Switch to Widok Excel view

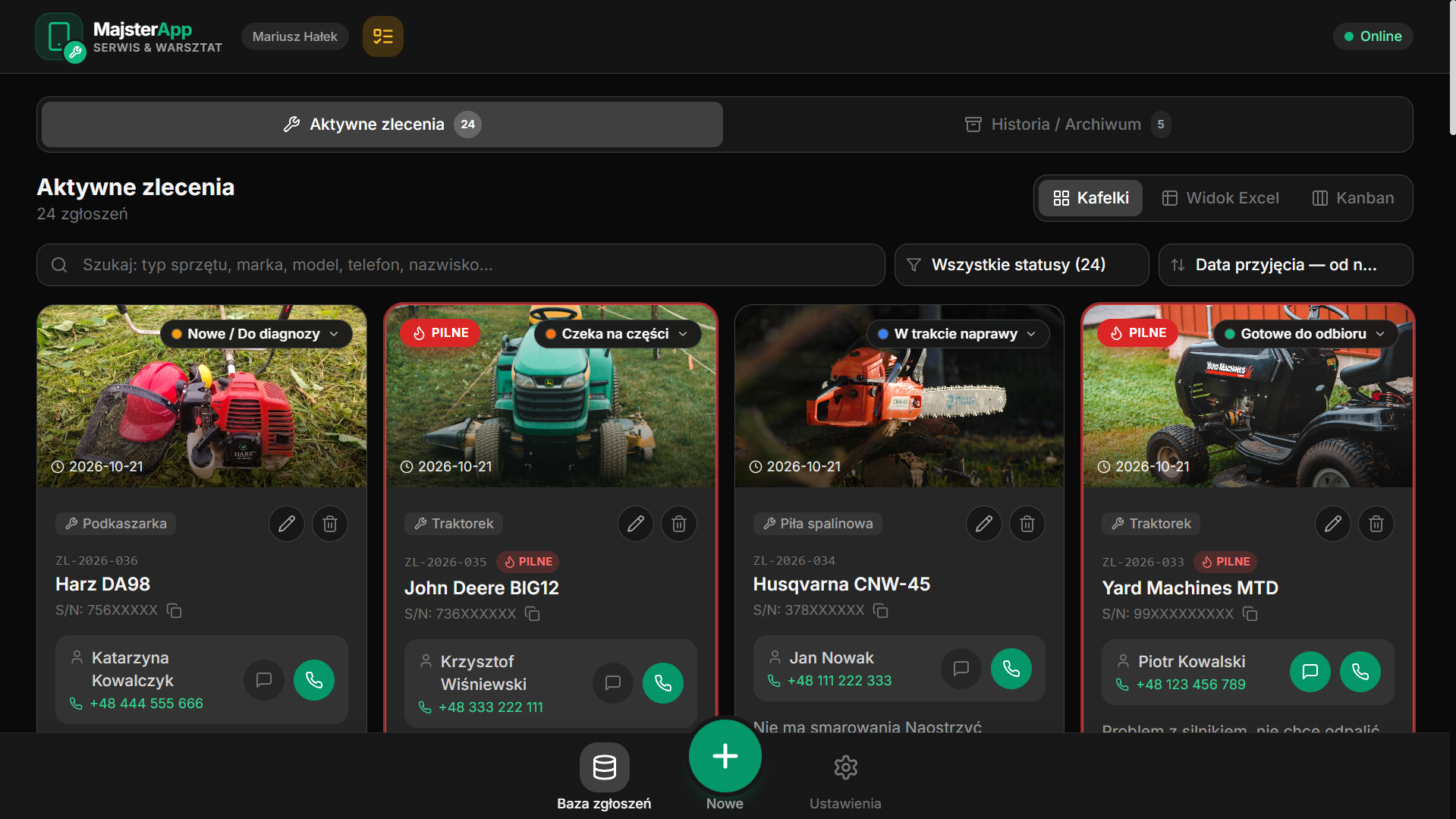[x=1221, y=198]
